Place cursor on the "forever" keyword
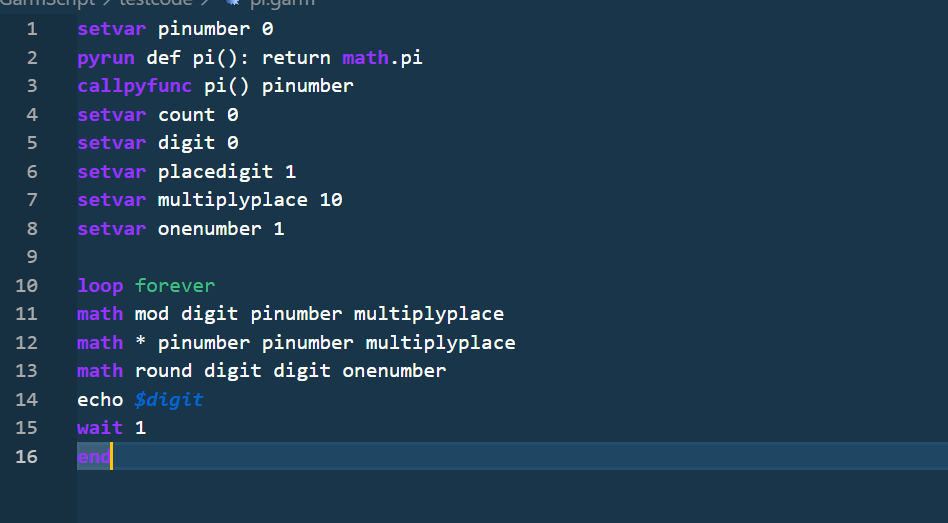 (175, 286)
